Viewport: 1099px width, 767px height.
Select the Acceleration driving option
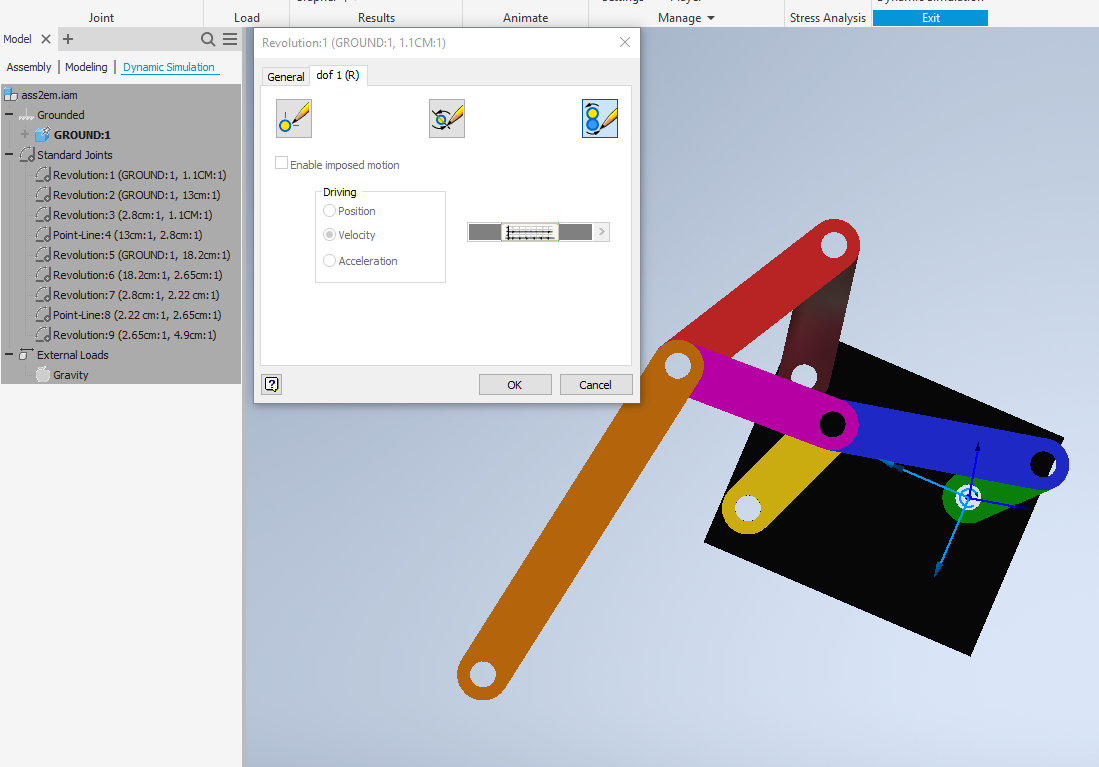click(x=329, y=261)
